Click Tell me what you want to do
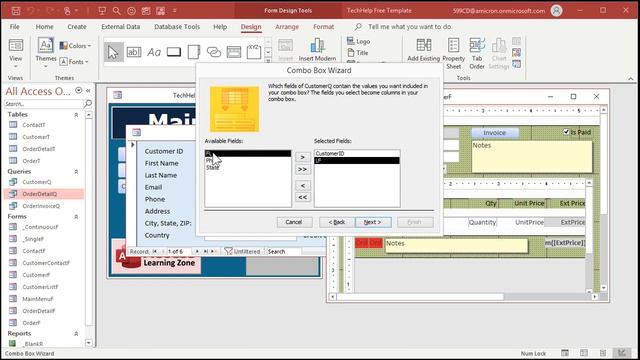The height and width of the screenshot is (360, 640). click(409, 27)
